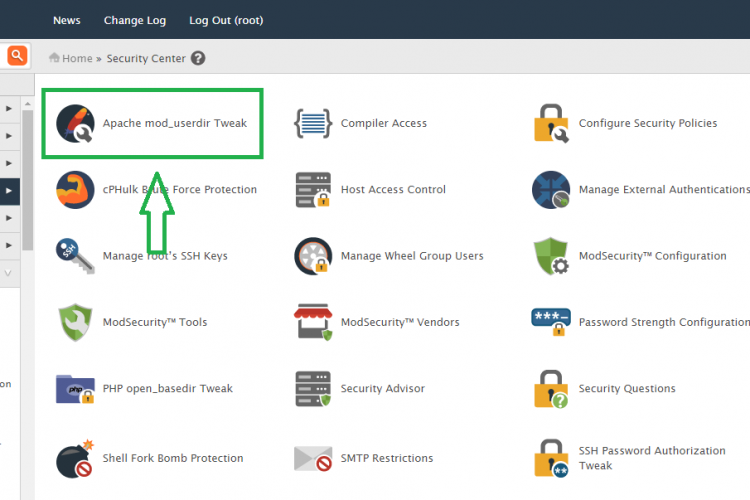Click the Manage External Authentications arrows icon
The height and width of the screenshot is (500, 750).
coord(551,189)
